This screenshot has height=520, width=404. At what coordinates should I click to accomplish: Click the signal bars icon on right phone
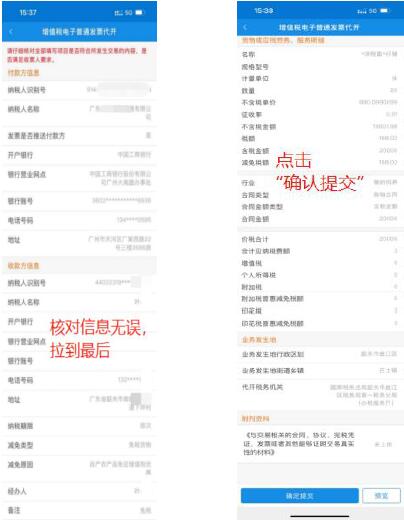(x=362, y=11)
